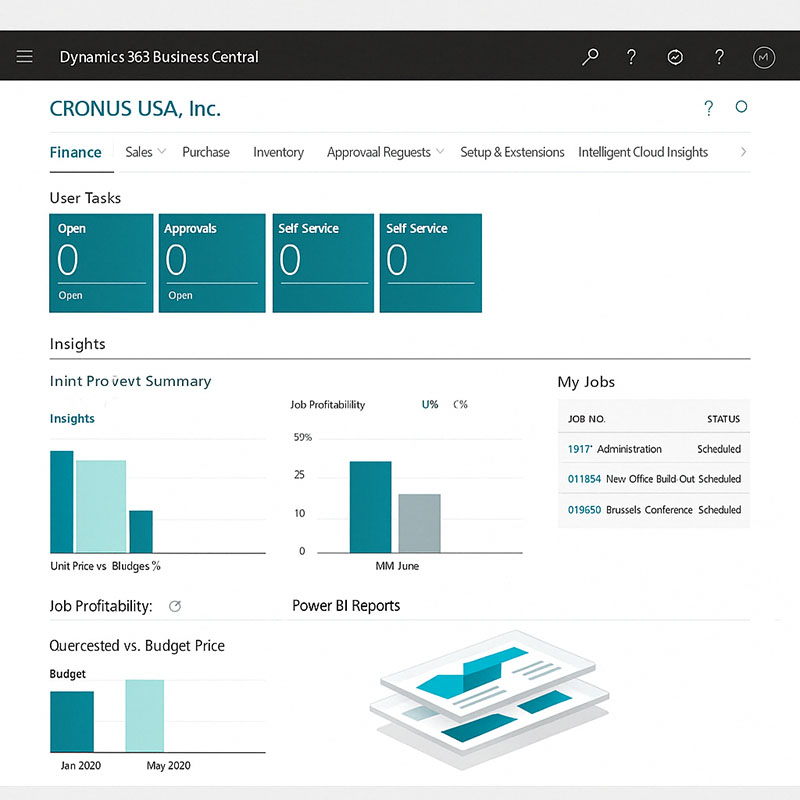Click New Office Build Out text
This screenshot has width=800, height=800.
[650, 479]
